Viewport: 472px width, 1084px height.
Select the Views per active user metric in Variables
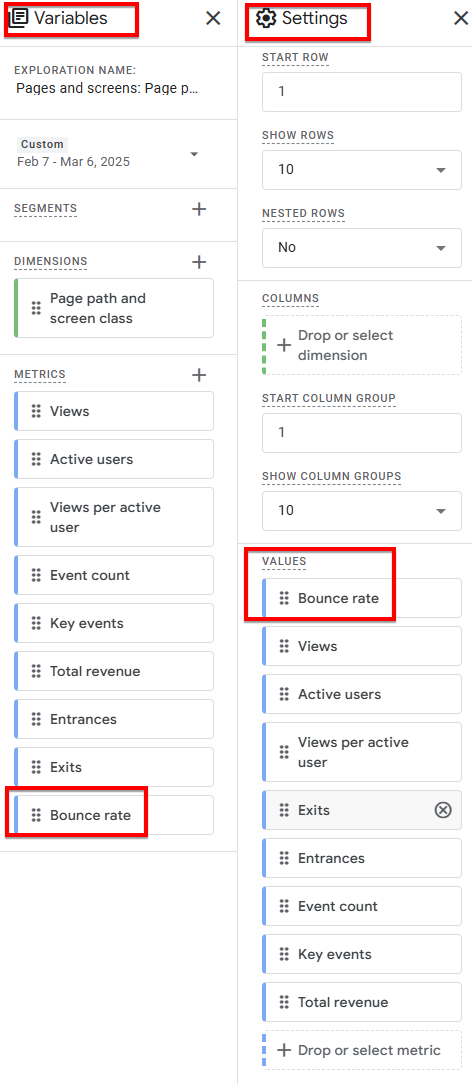(114, 517)
